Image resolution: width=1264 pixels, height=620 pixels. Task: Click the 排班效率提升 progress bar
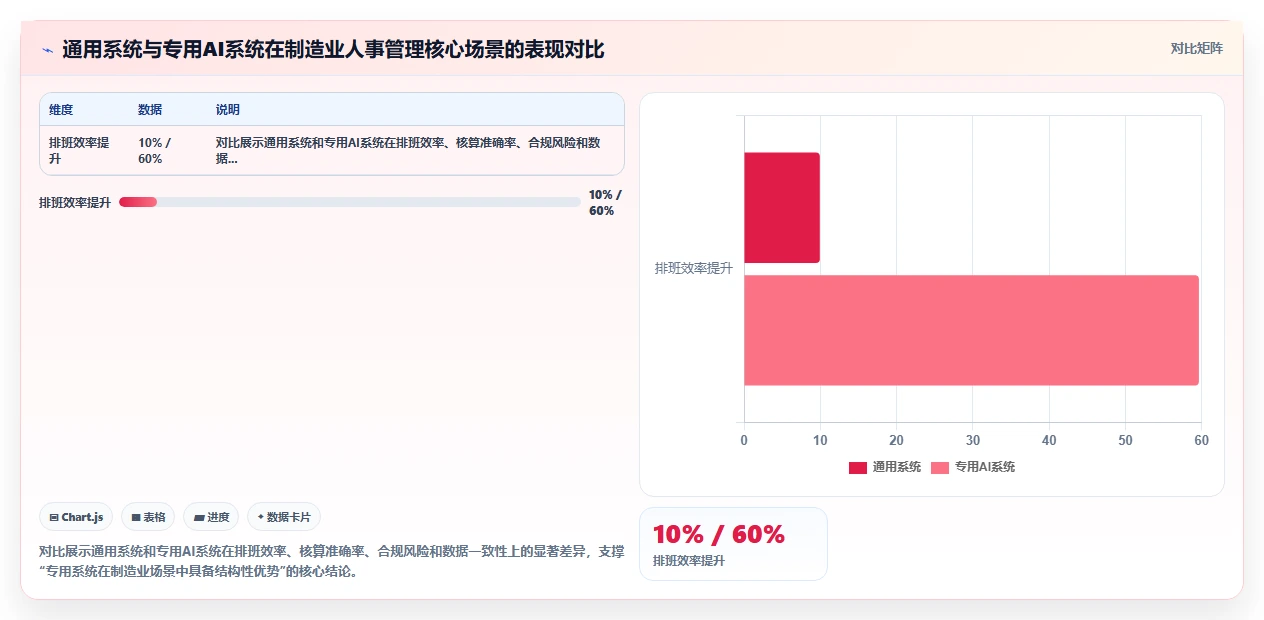click(x=349, y=202)
